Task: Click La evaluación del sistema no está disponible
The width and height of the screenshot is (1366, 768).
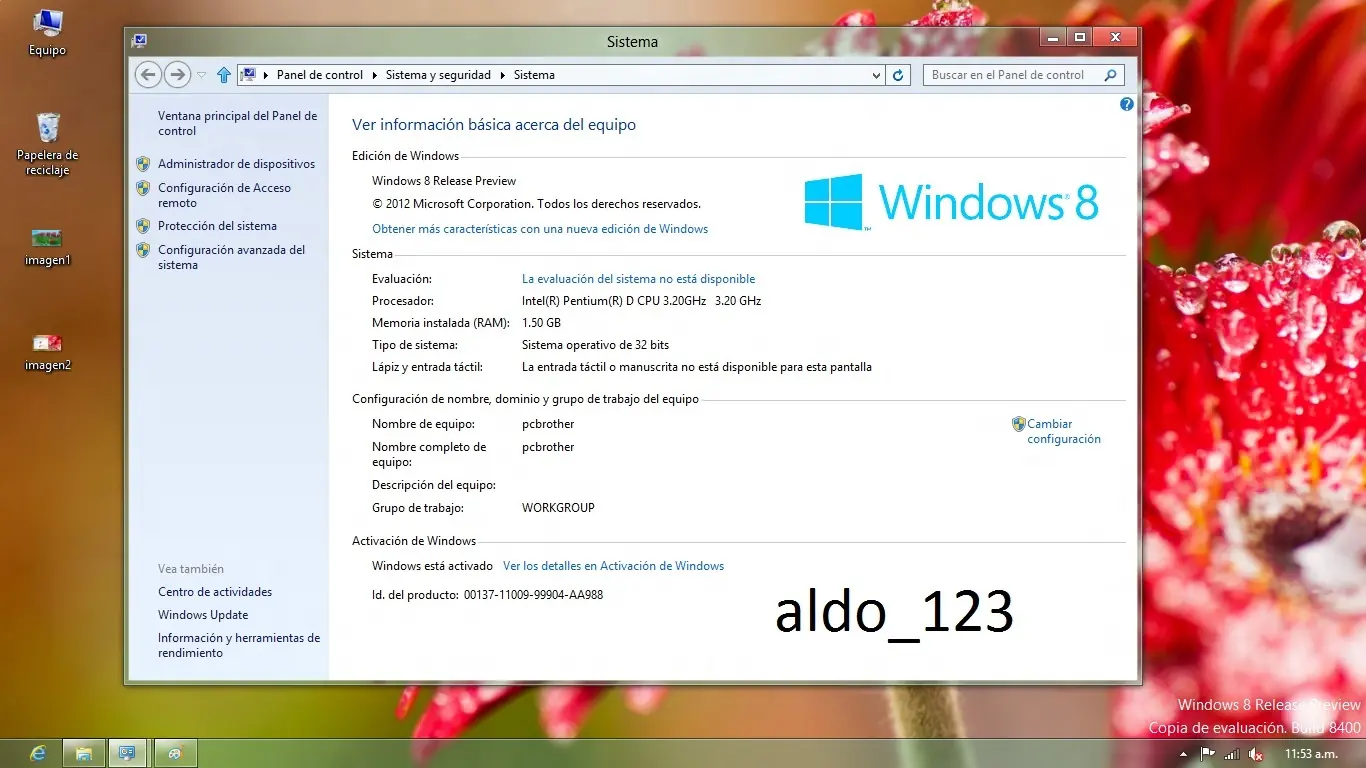Action: (638, 279)
